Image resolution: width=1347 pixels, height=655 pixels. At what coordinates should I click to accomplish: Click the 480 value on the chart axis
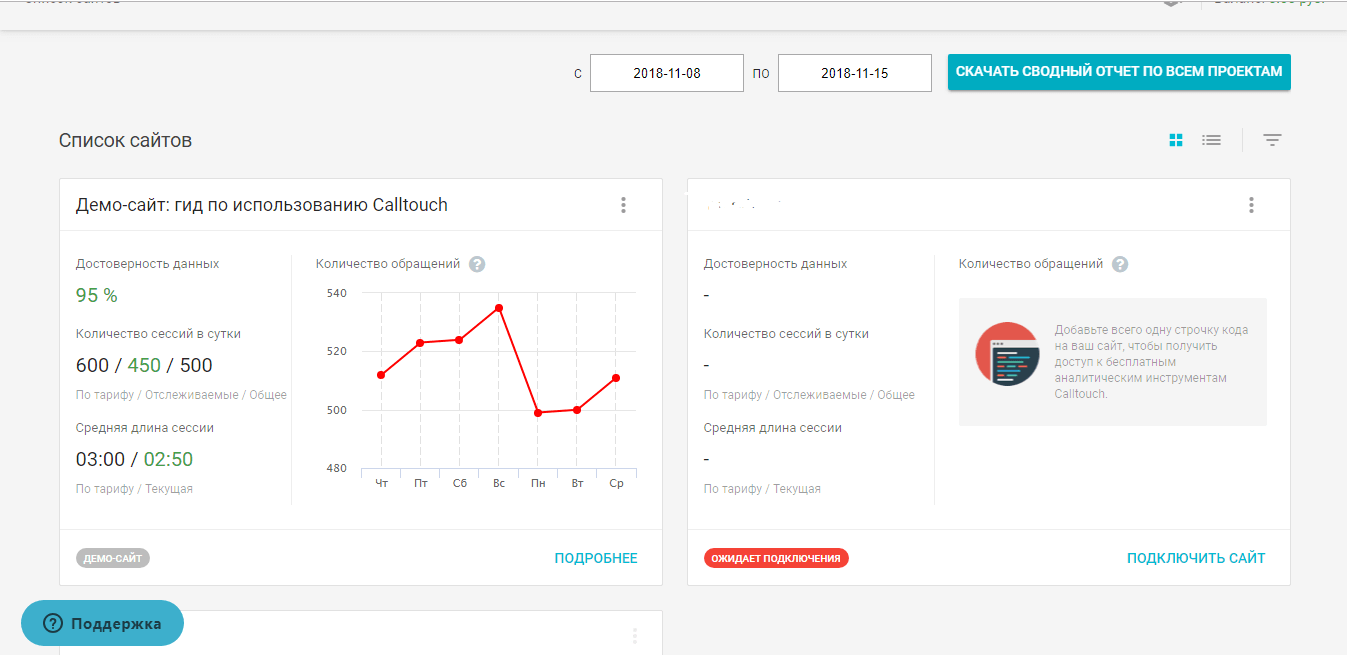336,468
